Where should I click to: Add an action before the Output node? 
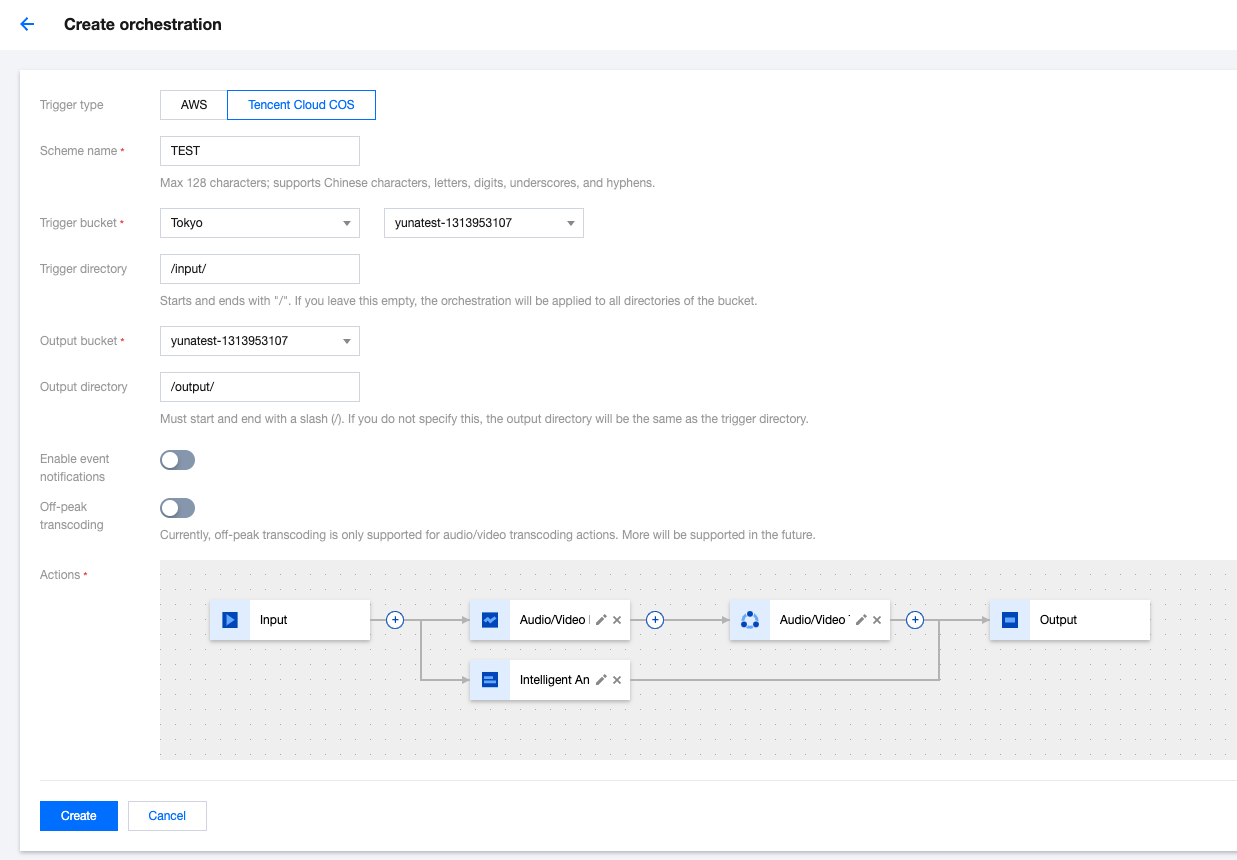click(x=915, y=620)
